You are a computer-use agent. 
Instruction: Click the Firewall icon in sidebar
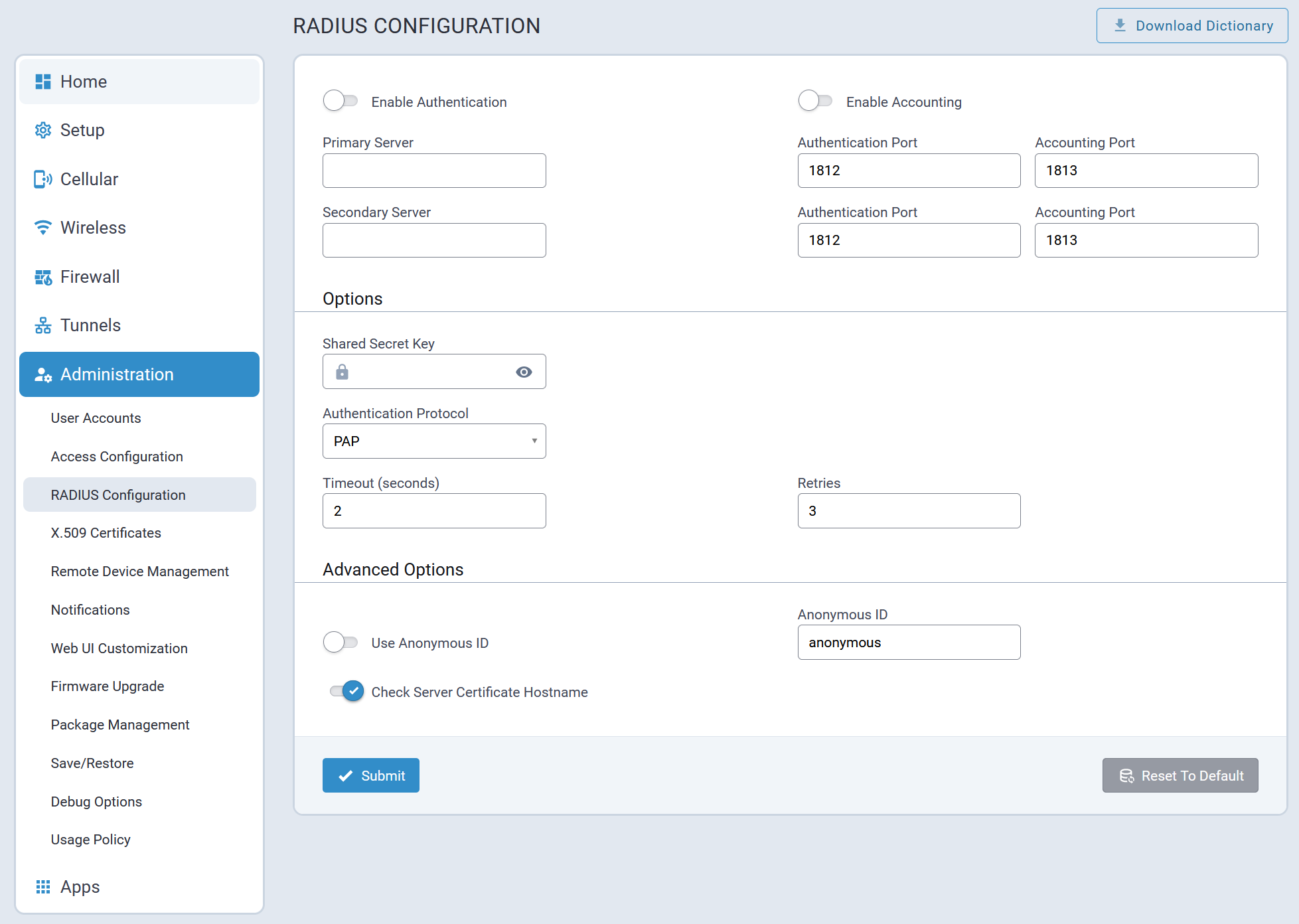tap(43, 277)
